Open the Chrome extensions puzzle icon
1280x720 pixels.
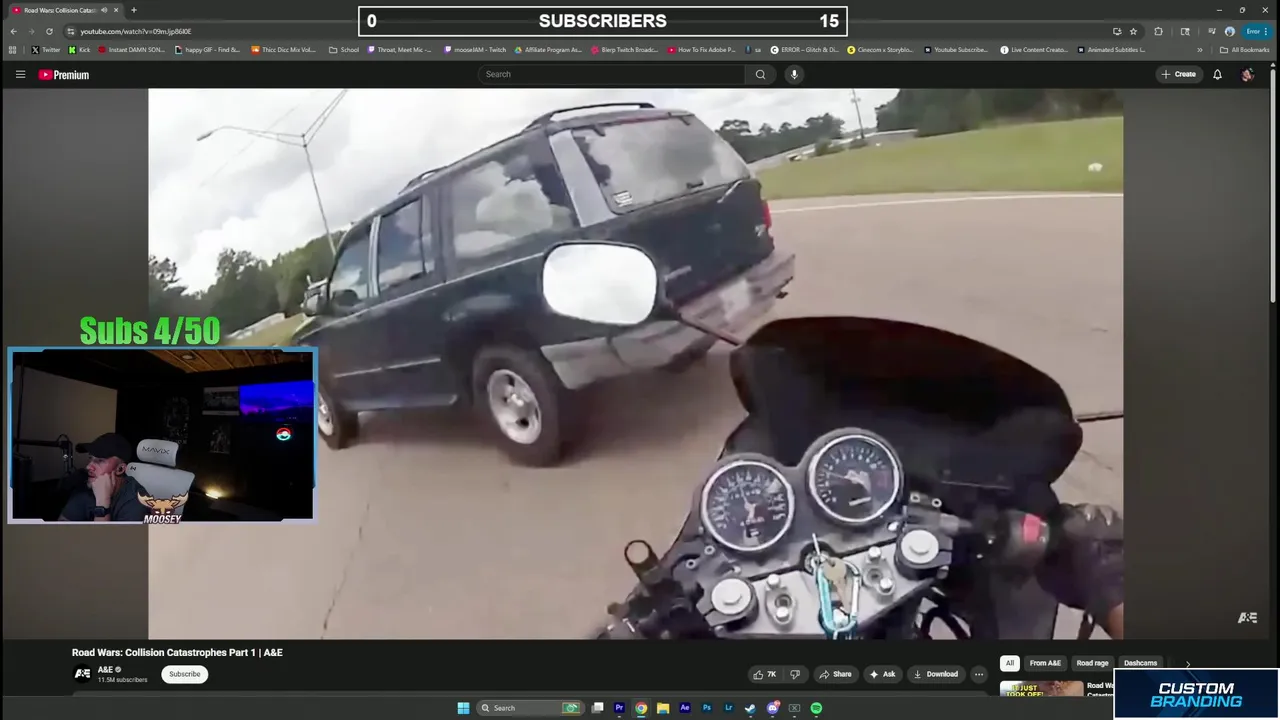(x=1158, y=31)
